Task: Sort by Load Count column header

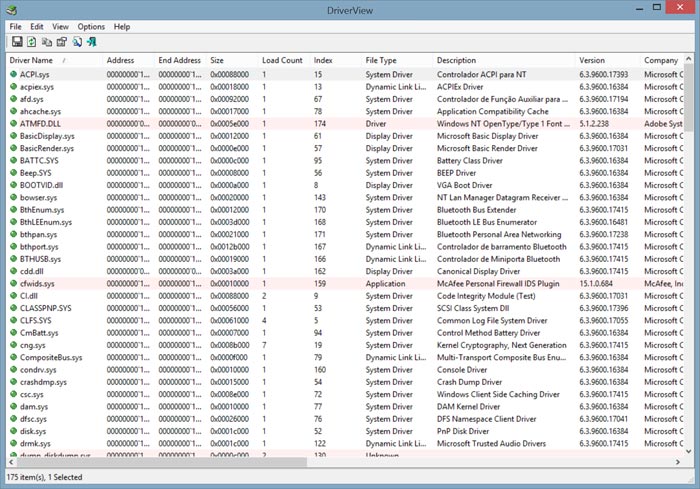Action: click(x=282, y=61)
